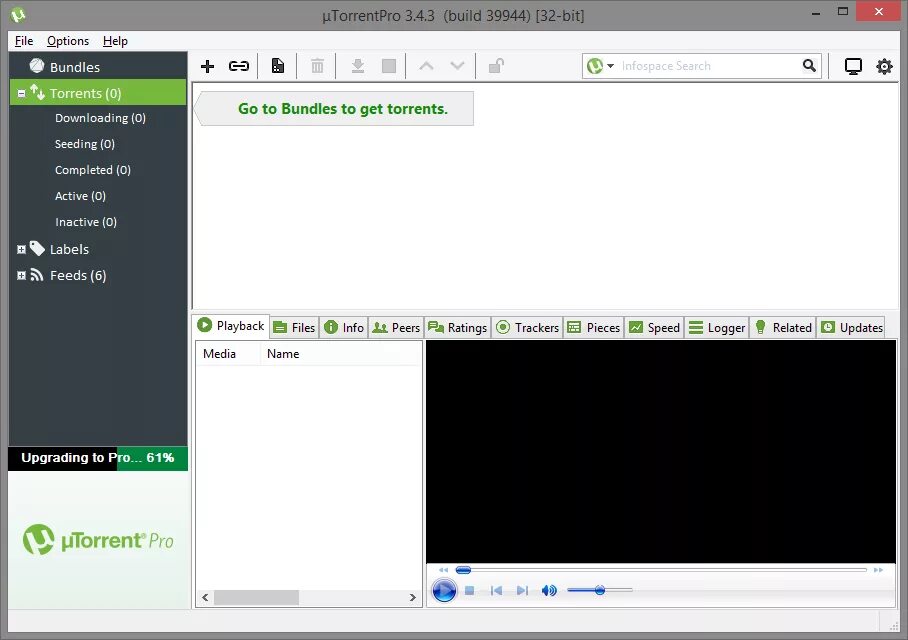Click the Stop Torrent square icon
908x640 pixels.
click(x=389, y=66)
